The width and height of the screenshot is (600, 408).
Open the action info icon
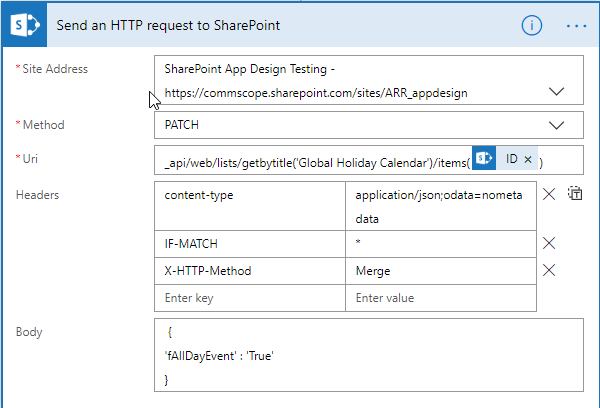pos(532,24)
